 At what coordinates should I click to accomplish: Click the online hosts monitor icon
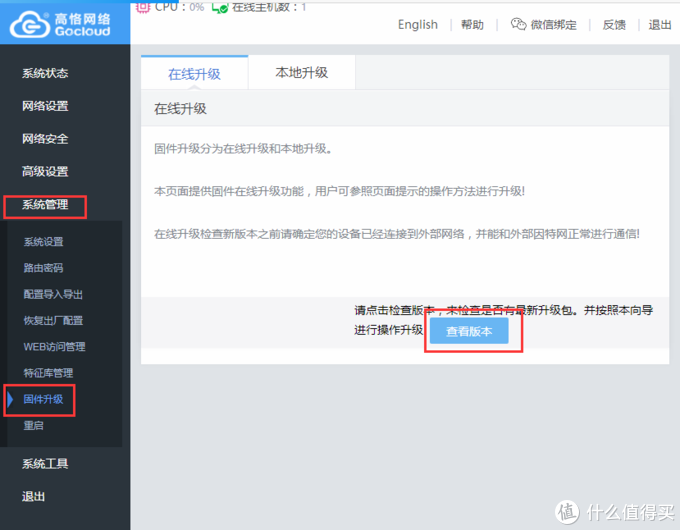pos(220,7)
